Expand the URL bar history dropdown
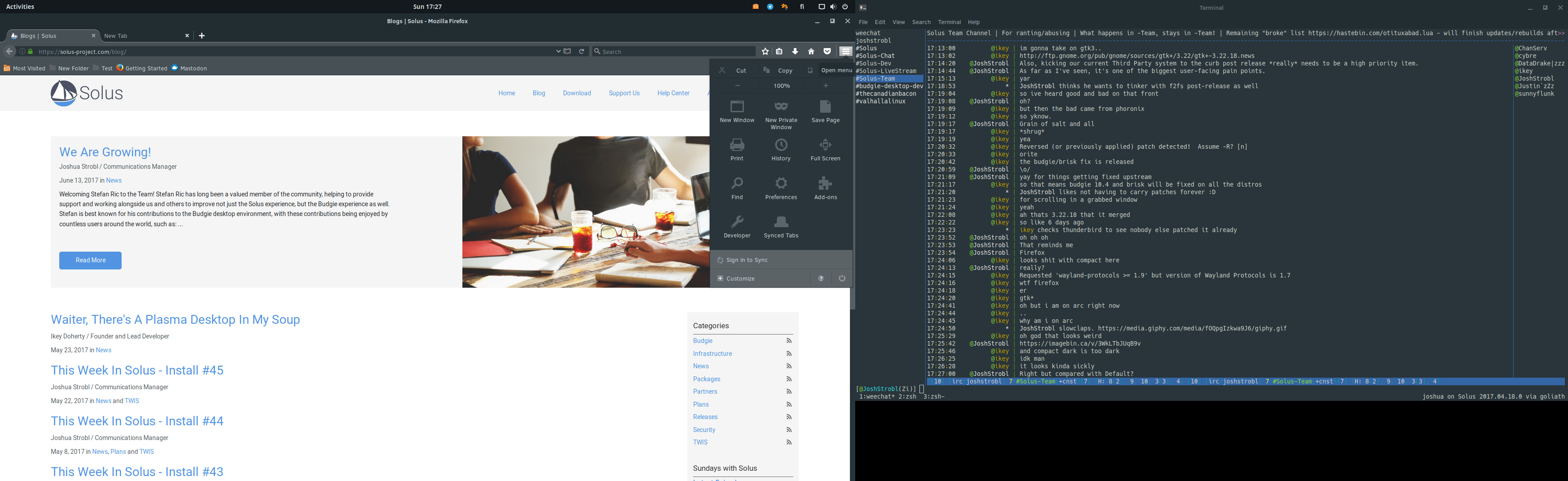1568x481 pixels. (558, 52)
